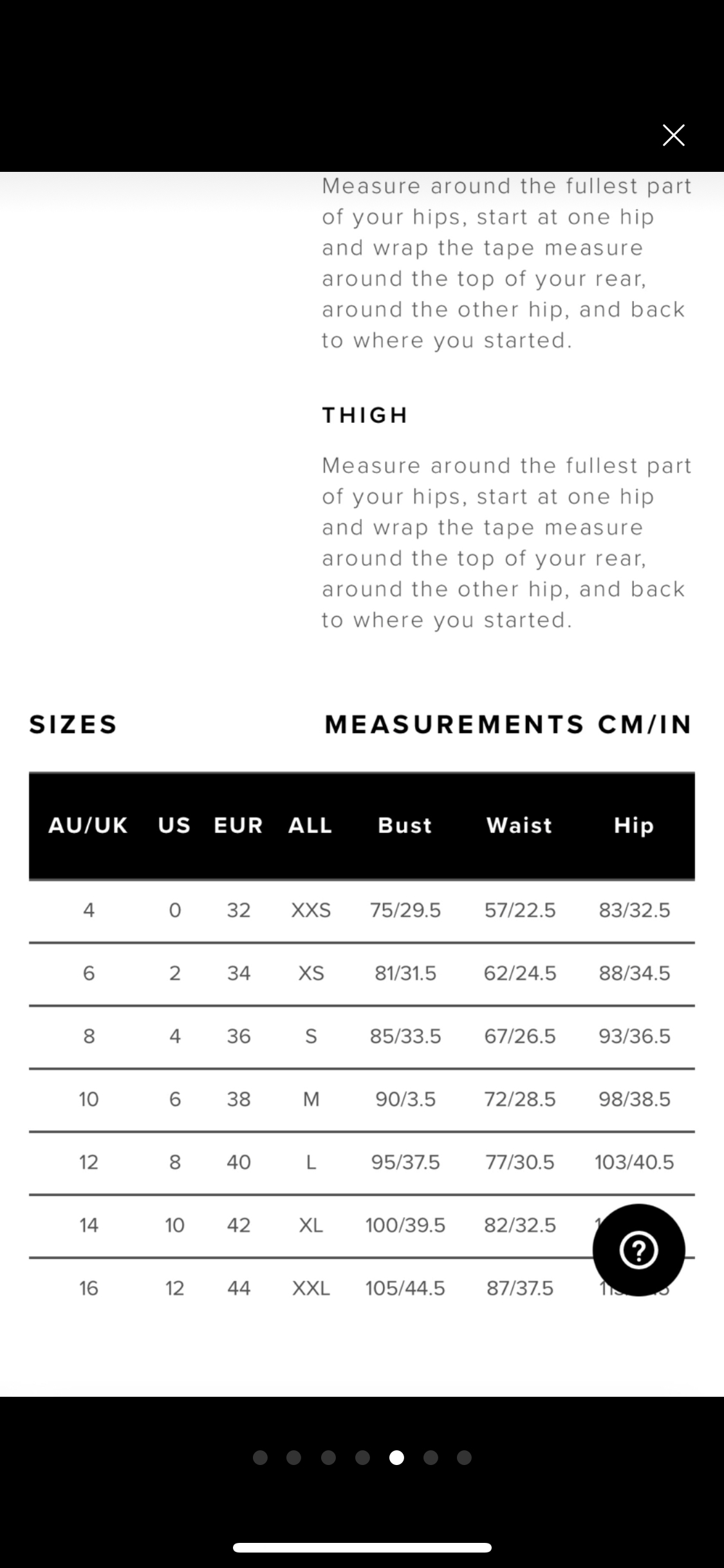Select the Waist column header
Screen dimensions: 724x1568
[x=519, y=825]
